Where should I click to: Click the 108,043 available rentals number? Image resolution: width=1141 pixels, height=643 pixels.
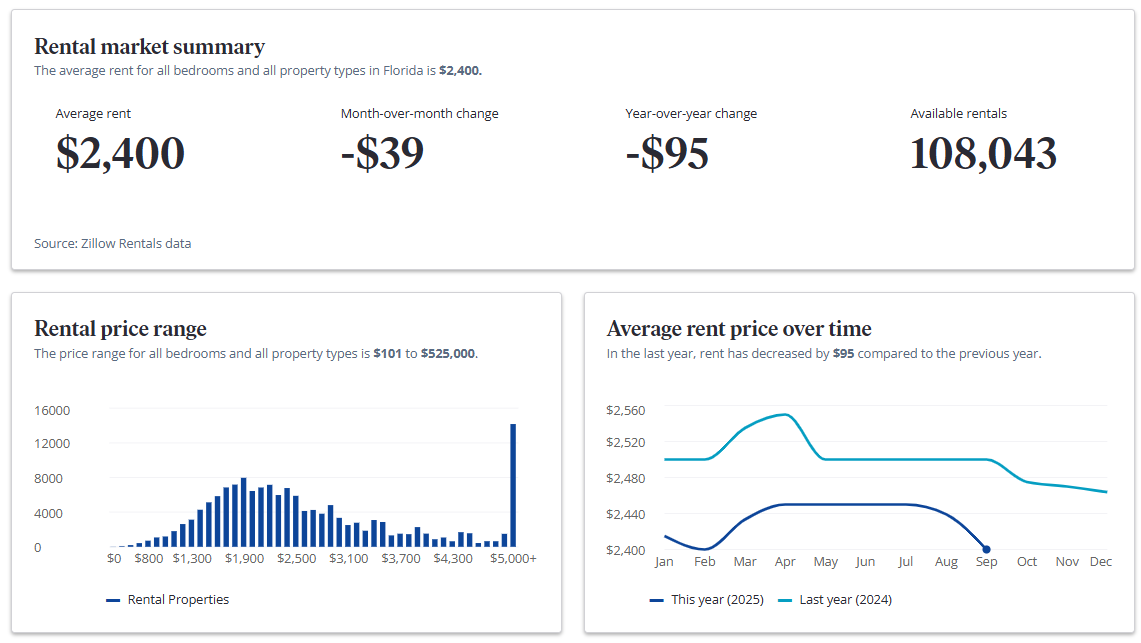(983, 154)
